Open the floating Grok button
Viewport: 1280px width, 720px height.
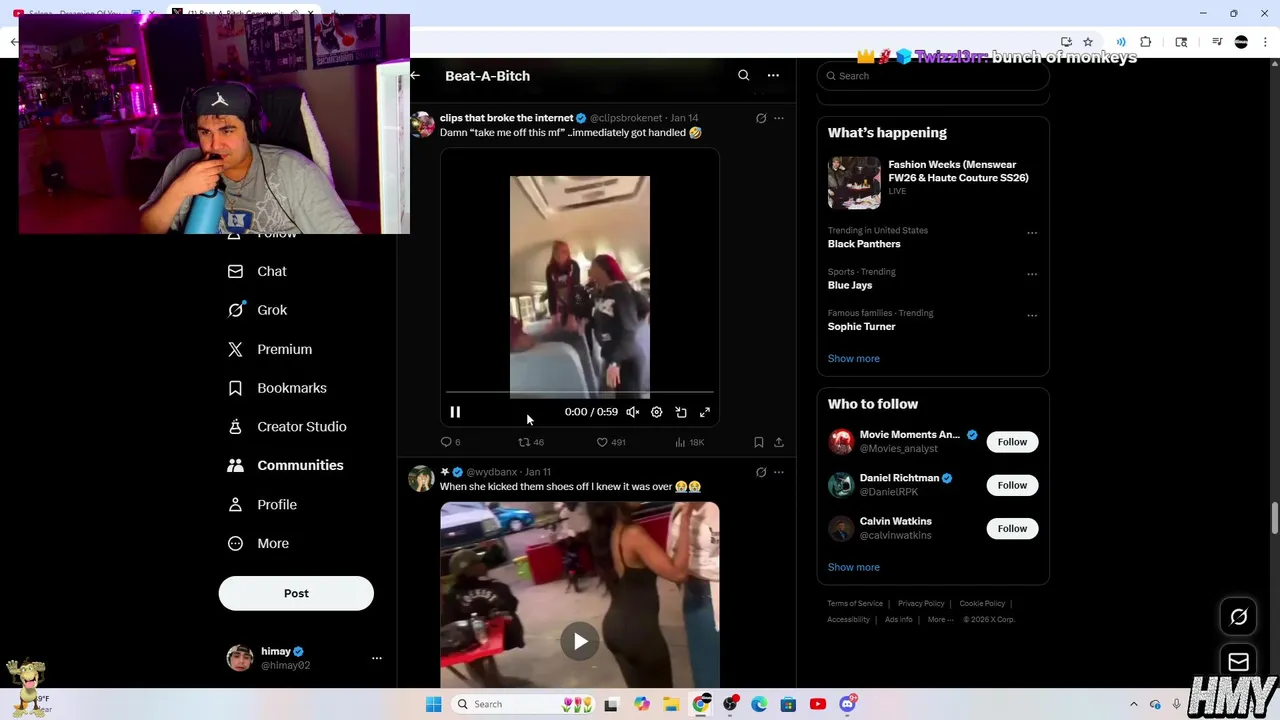click(x=1238, y=617)
